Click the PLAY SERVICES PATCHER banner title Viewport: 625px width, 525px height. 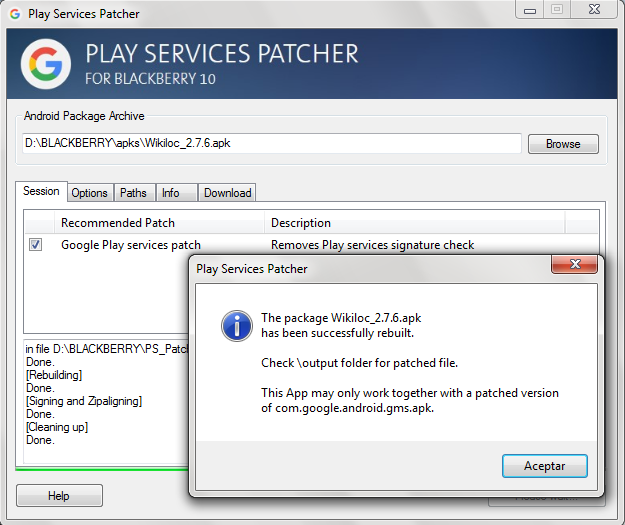pyautogui.click(x=222, y=54)
